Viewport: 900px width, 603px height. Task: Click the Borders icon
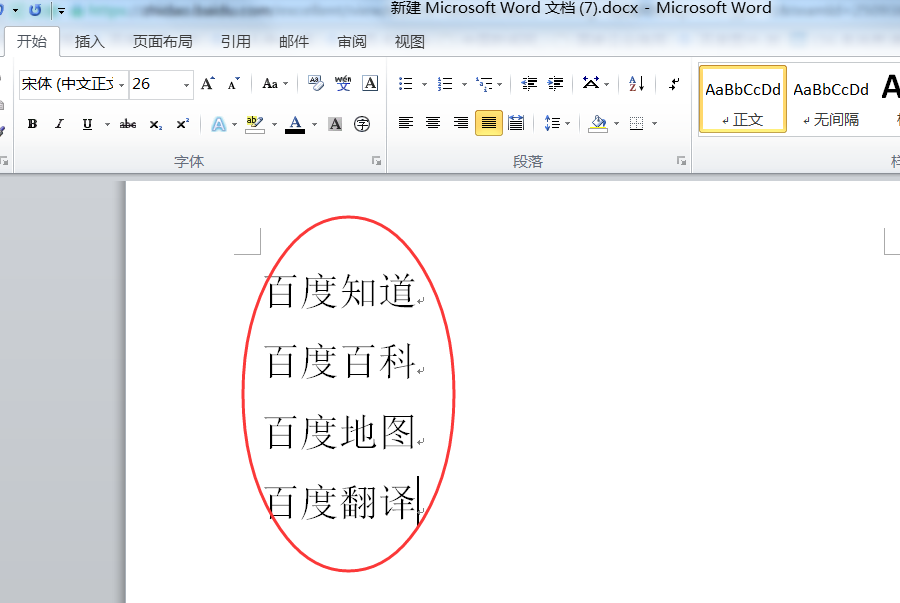coord(637,123)
